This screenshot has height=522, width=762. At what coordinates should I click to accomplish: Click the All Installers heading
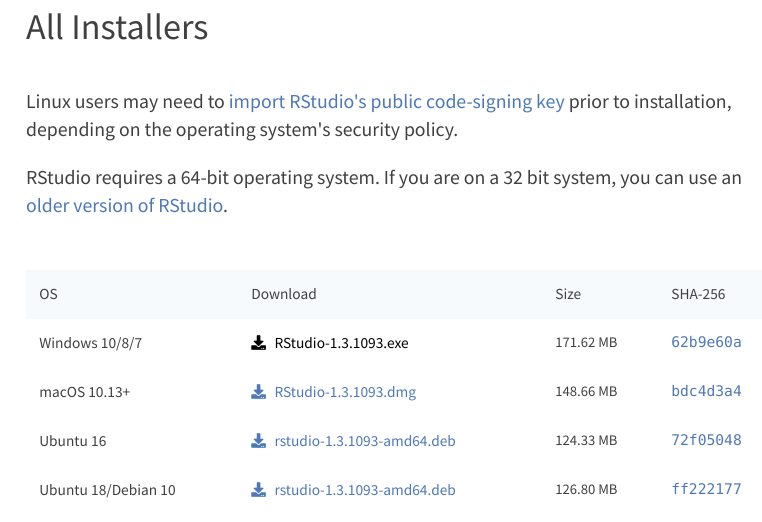(117, 27)
